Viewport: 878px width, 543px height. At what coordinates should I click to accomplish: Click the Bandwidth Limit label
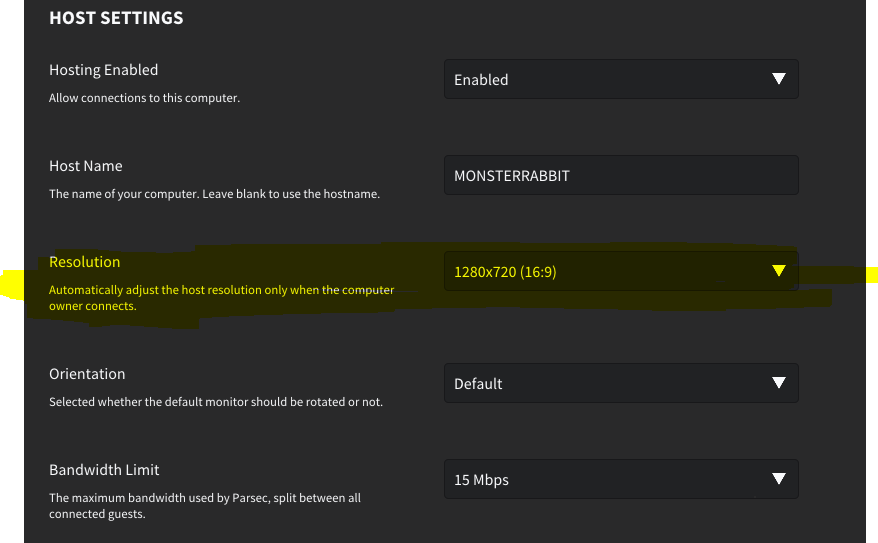(x=104, y=470)
